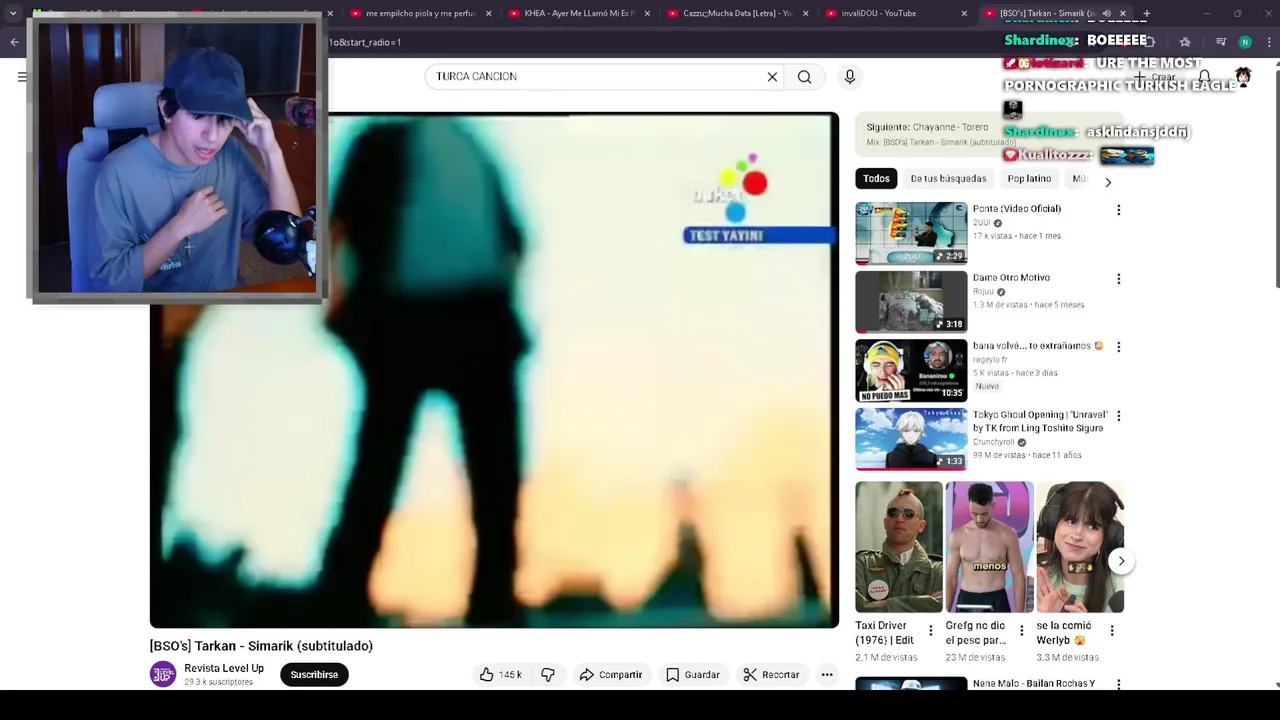The height and width of the screenshot is (720, 1280).
Task: Click the Nene Malo Bailan Rochas title
Action: tap(1034, 684)
